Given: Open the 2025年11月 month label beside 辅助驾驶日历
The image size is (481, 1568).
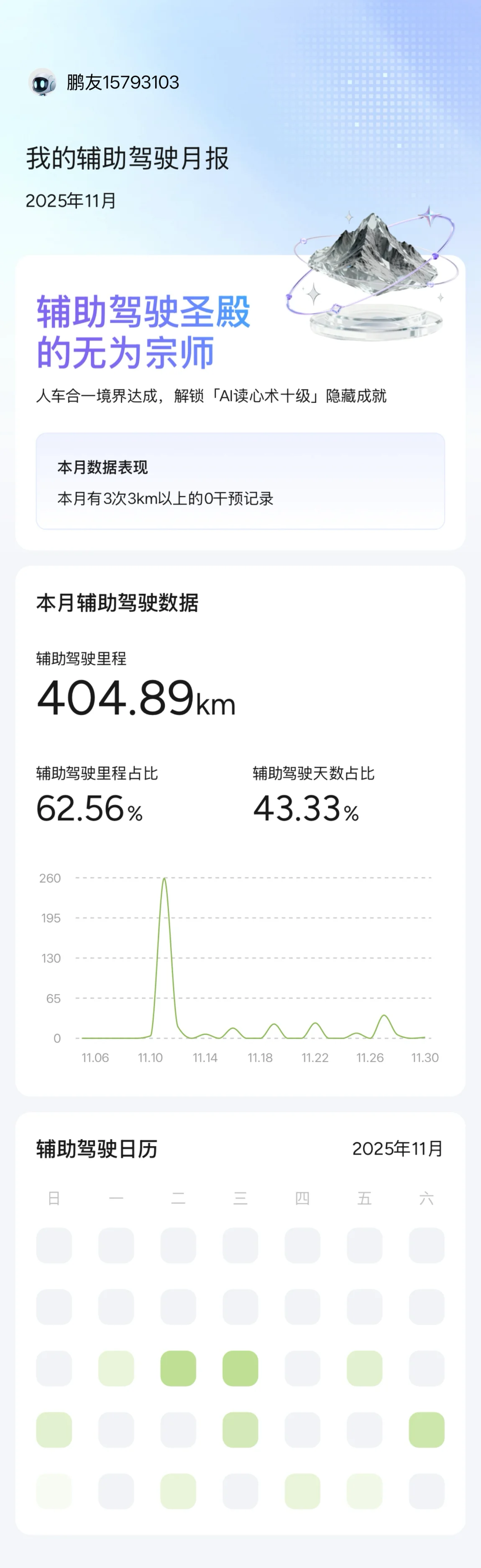Looking at the screenshot, I should pos(397,1149).
